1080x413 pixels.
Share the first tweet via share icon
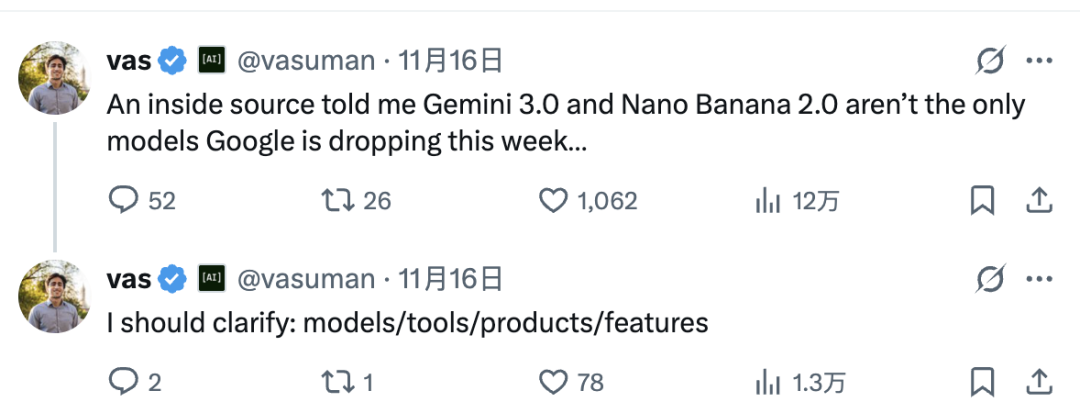[x=1038, y=201]
